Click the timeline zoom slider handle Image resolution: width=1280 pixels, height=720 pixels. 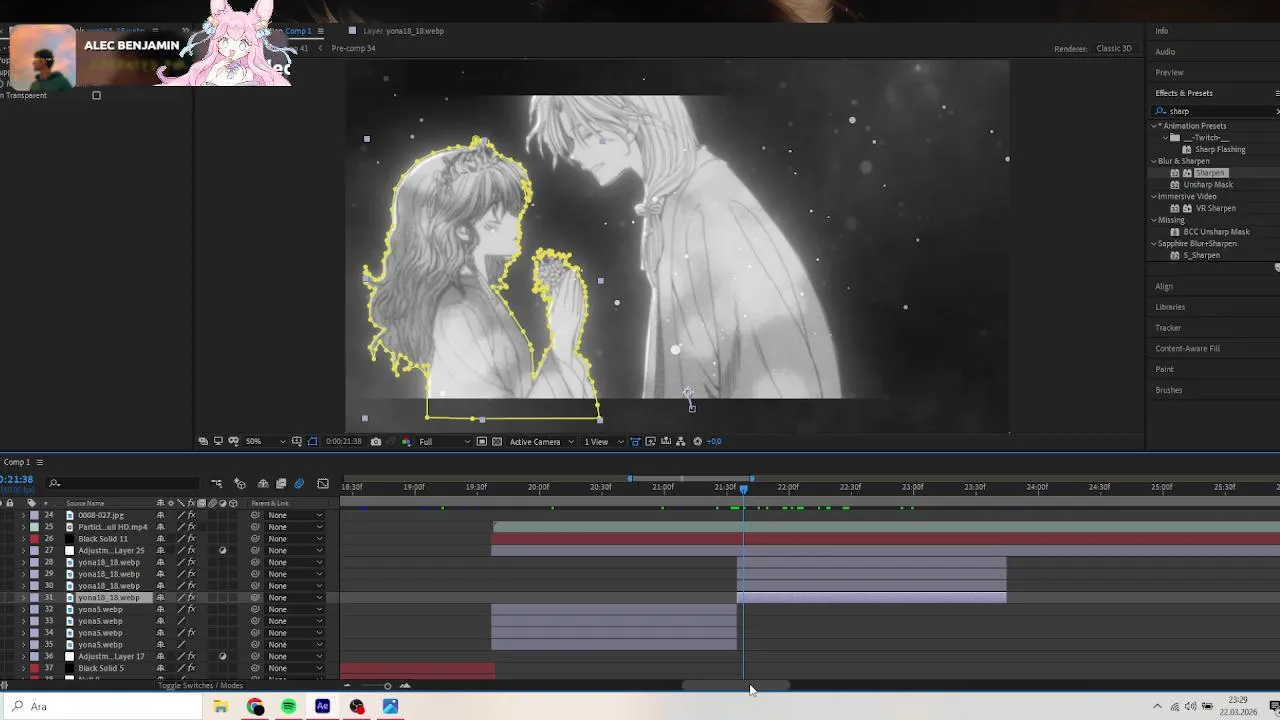coord(387,686)
